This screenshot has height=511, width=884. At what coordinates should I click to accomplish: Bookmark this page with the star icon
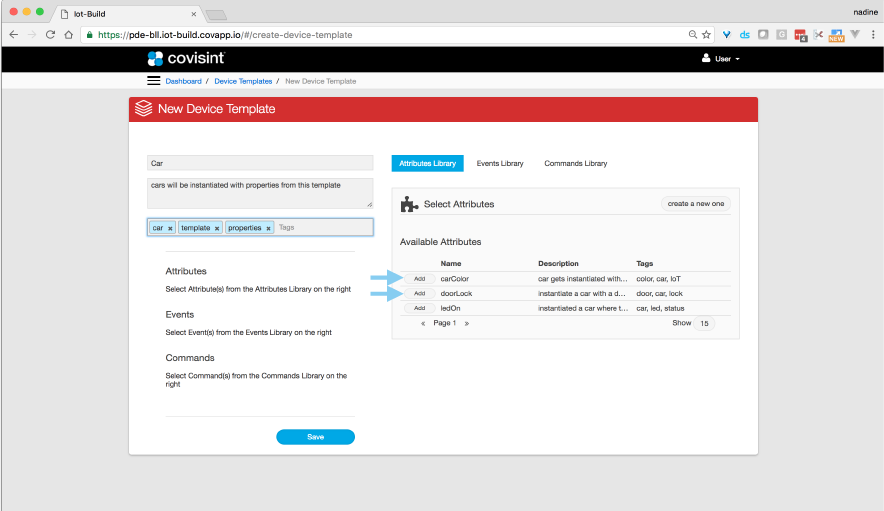(707, 34)
